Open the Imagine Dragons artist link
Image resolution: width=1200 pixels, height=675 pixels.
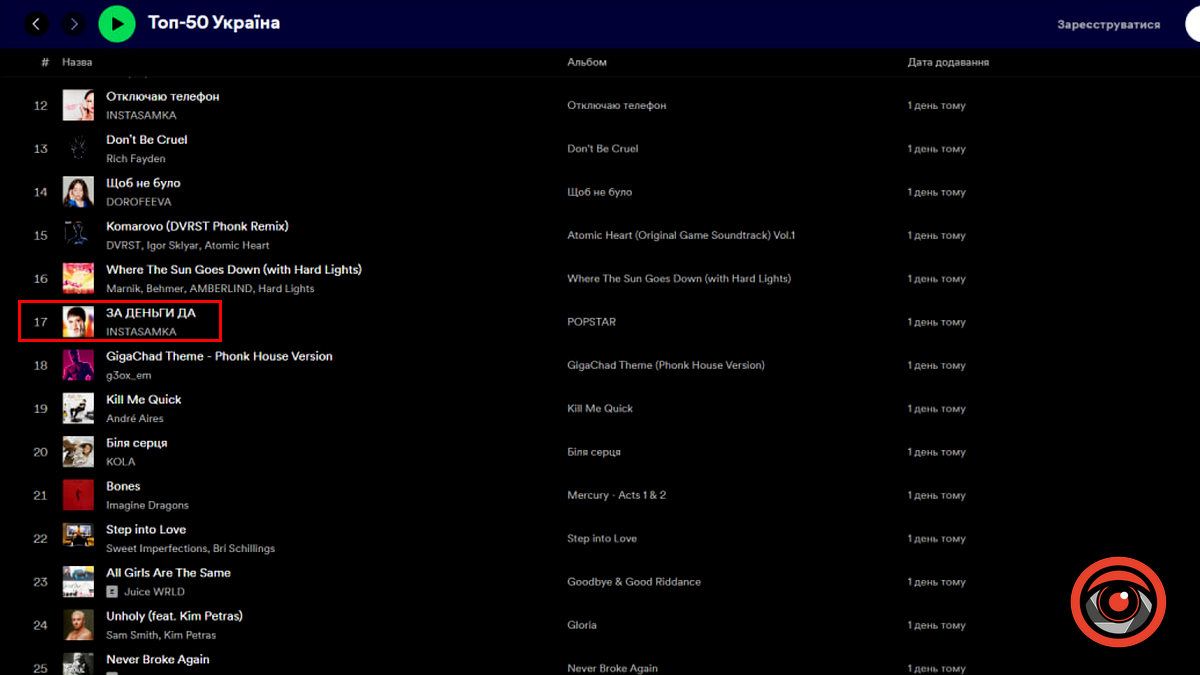pos(147,505)
